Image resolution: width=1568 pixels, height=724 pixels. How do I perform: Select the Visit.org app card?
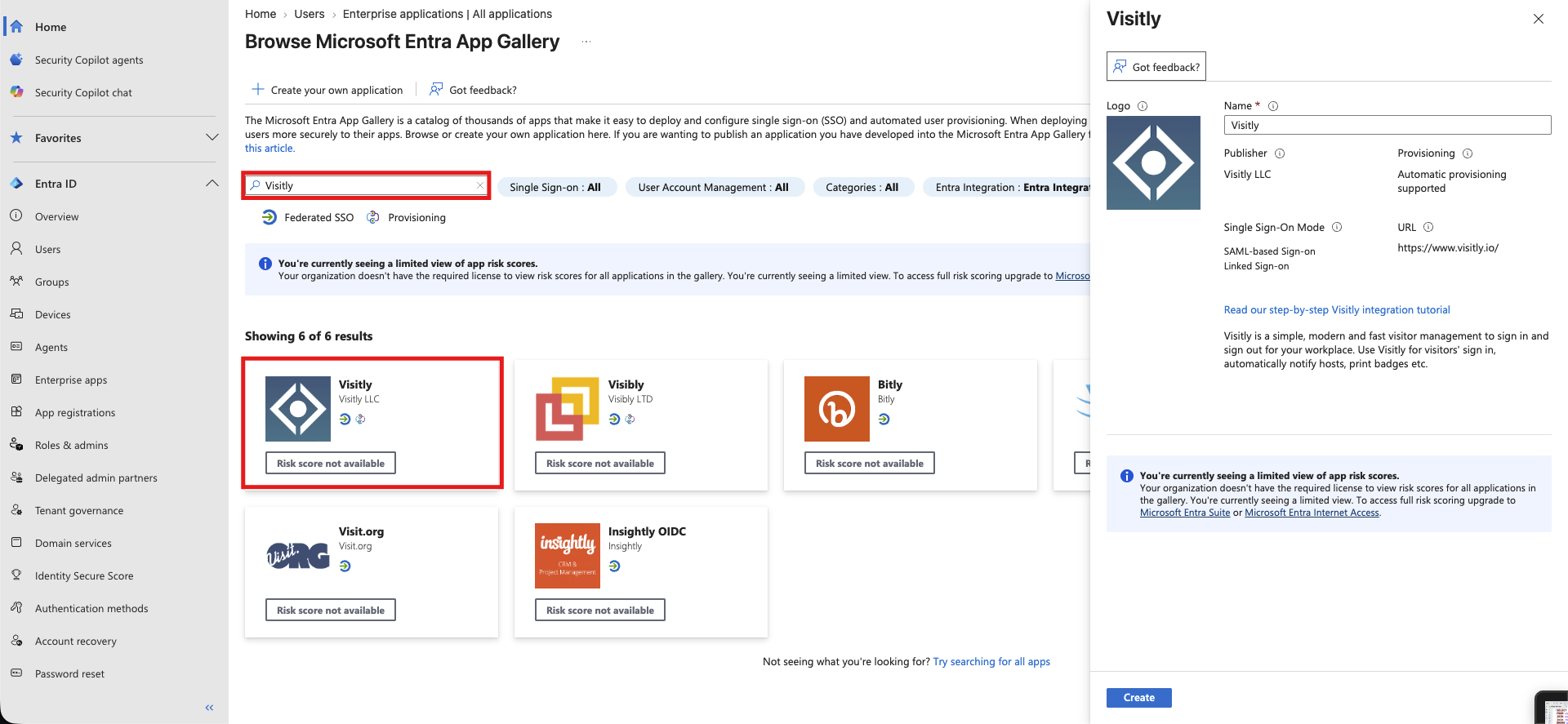tap(372, 572)
